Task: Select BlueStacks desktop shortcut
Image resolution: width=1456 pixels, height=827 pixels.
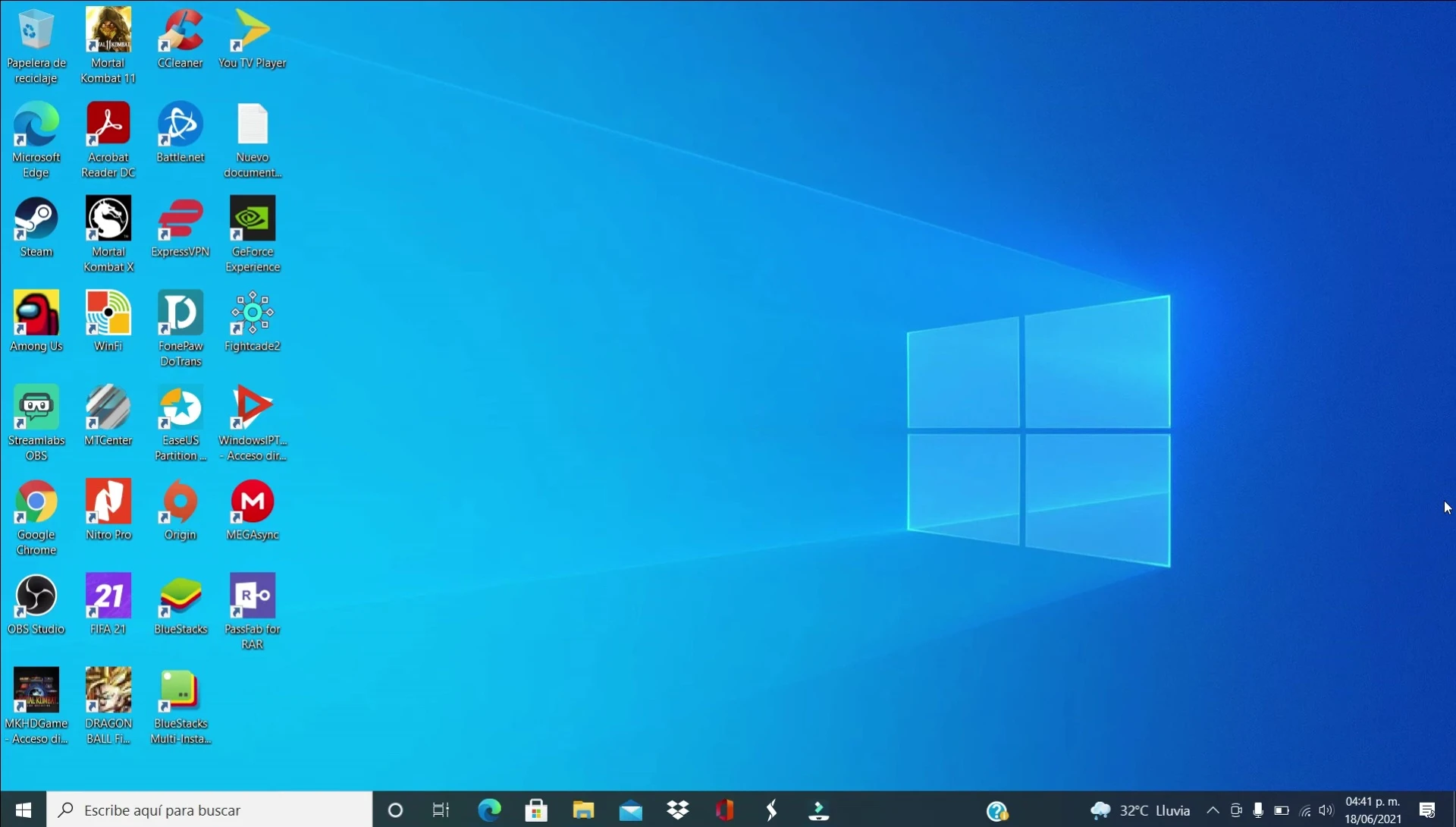Action: click(180, 605)
